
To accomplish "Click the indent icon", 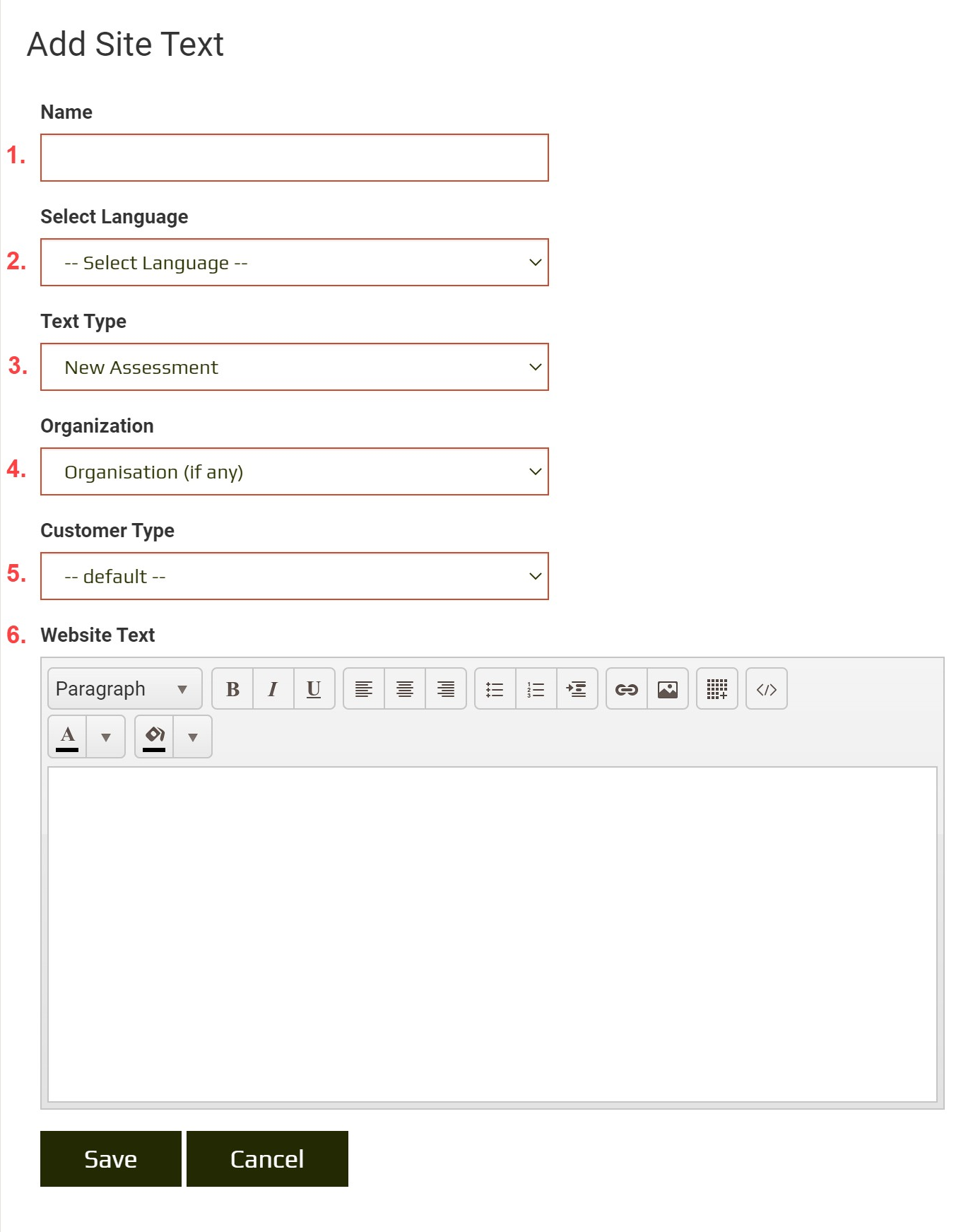I will tap(577, 689).
